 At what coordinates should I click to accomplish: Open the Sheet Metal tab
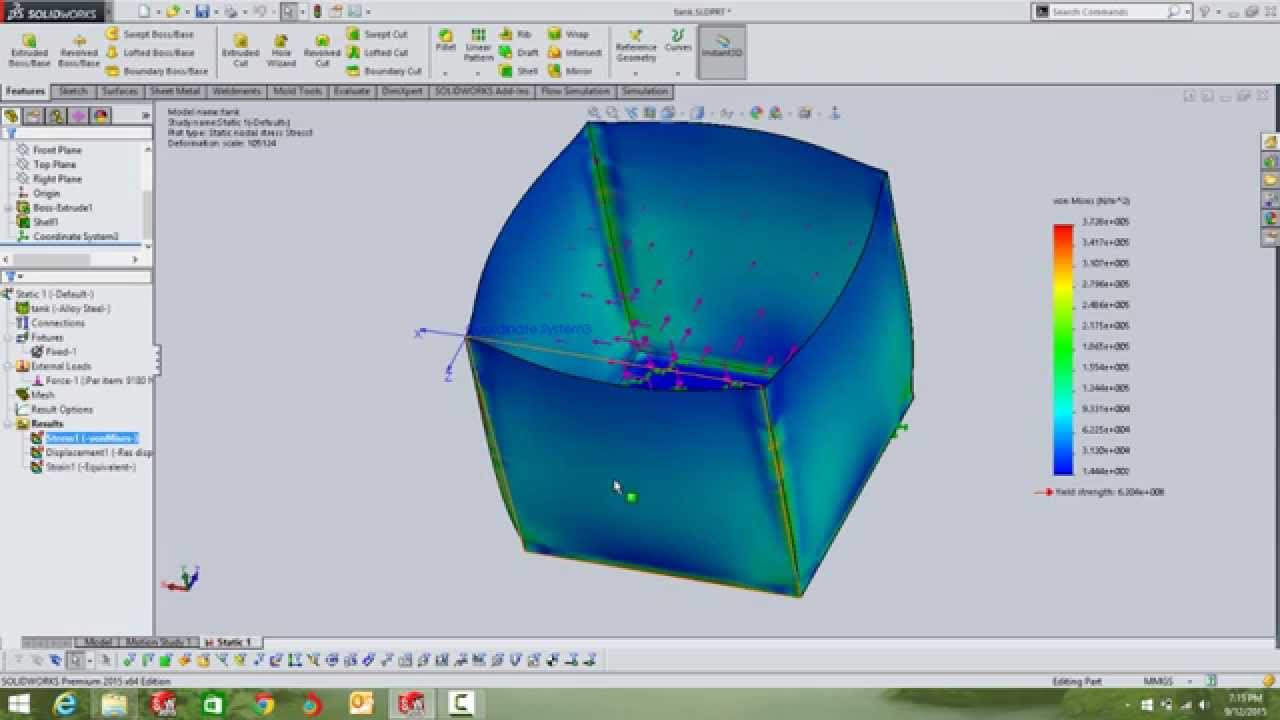point(175,91)
